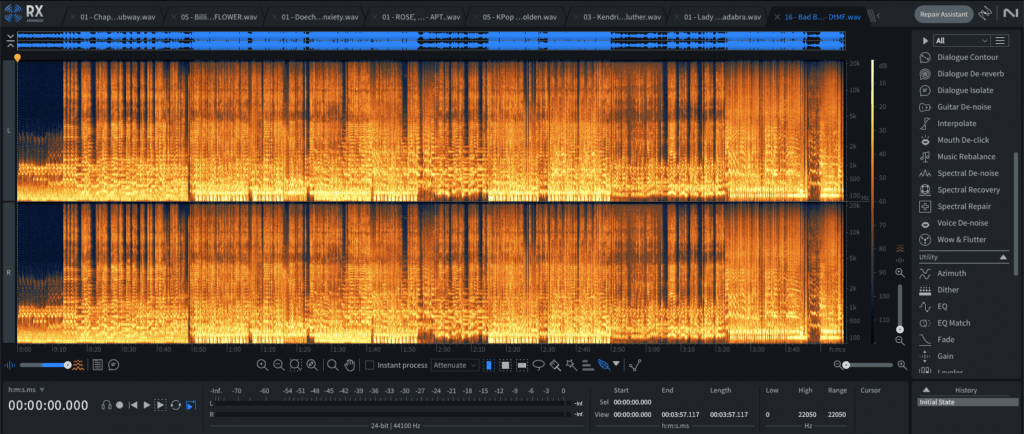Enable the Instant process checkbox

point(370,365)
